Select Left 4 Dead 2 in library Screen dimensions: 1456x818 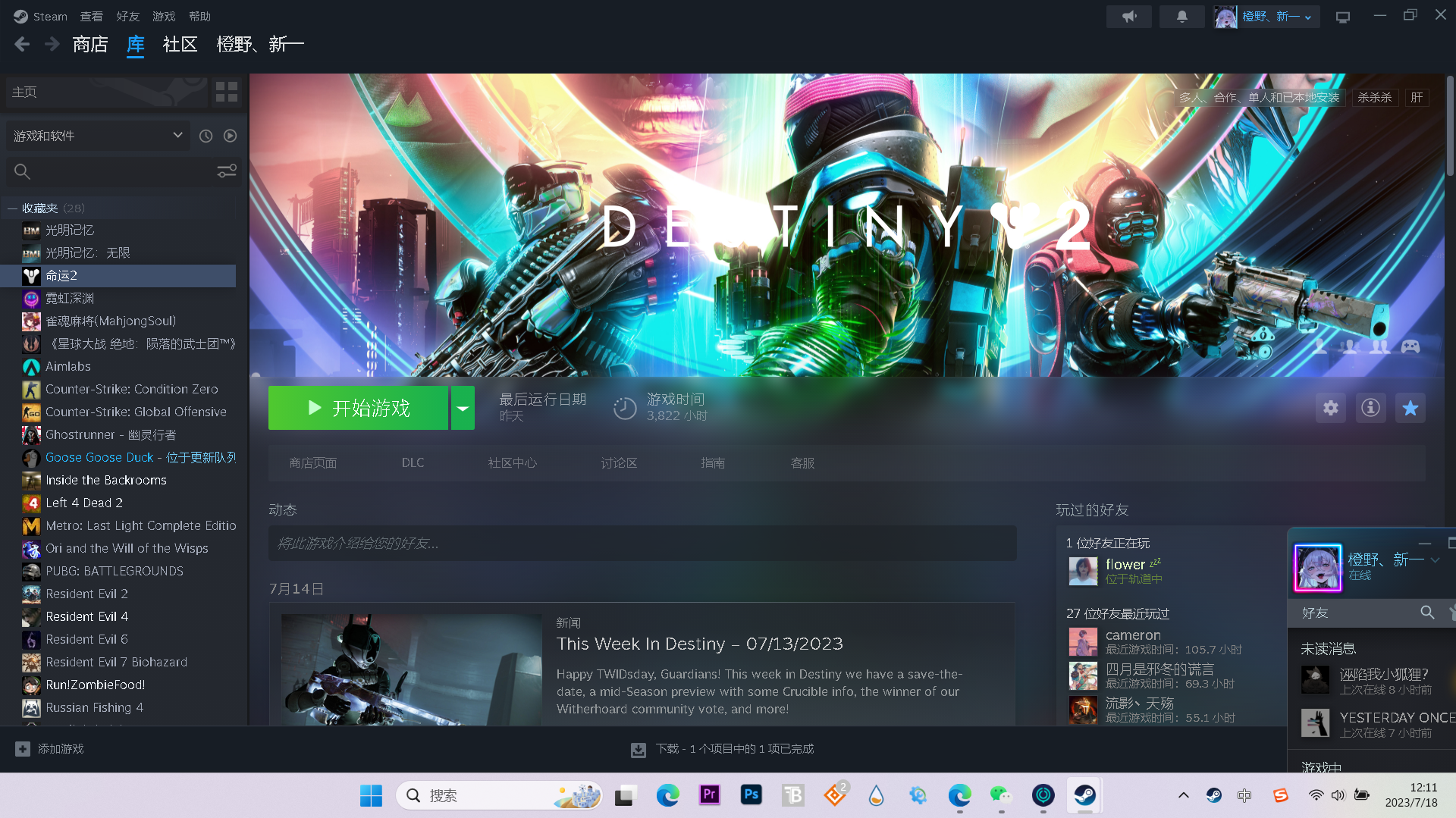pos(83,503)
